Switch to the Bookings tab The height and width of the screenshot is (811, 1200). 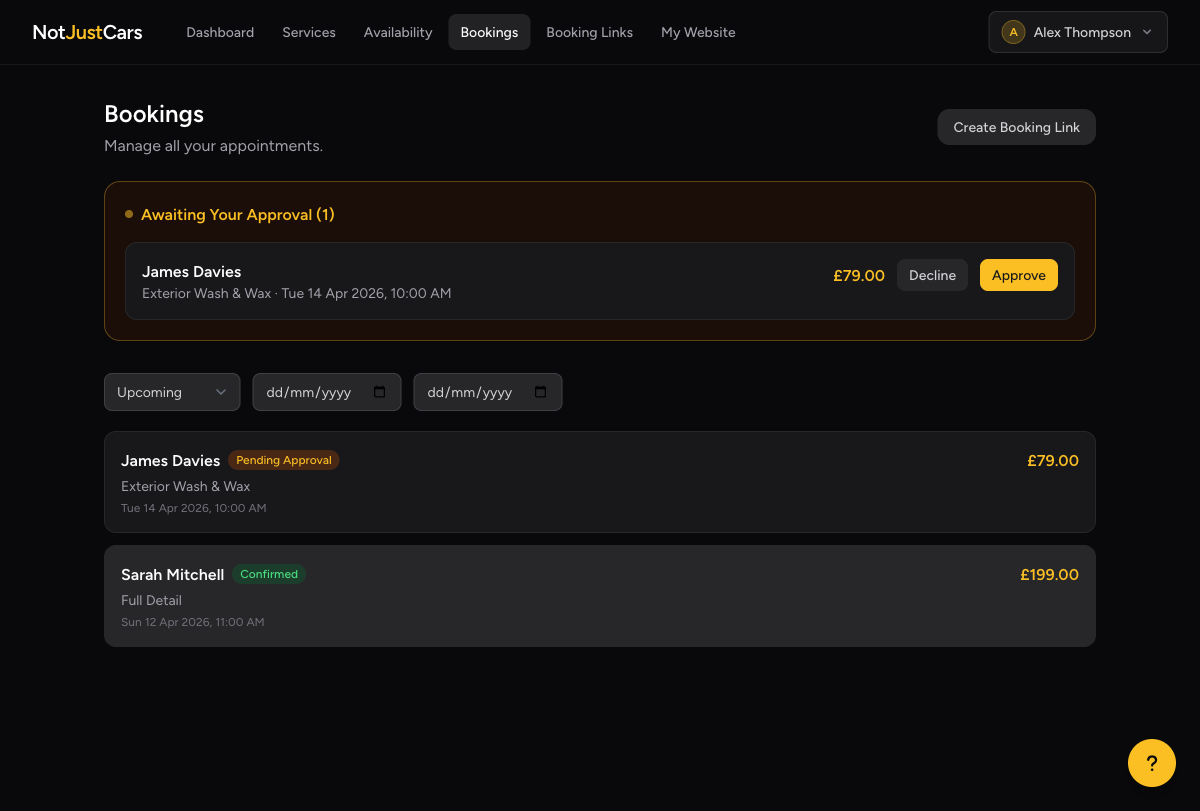point(489,31)
